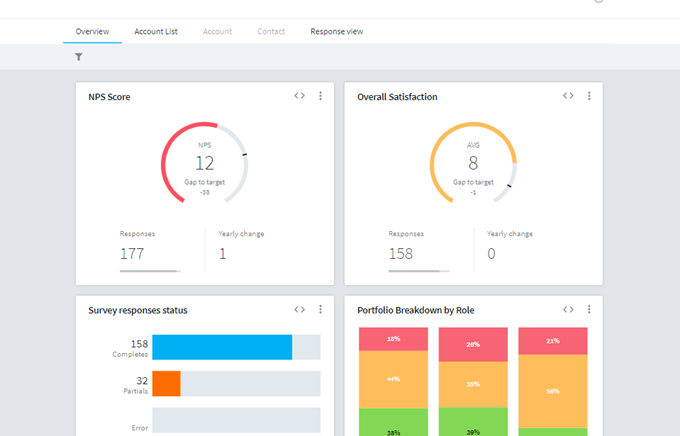Click the Contact tab
This screenshot has height=436, width=680.
271,31
